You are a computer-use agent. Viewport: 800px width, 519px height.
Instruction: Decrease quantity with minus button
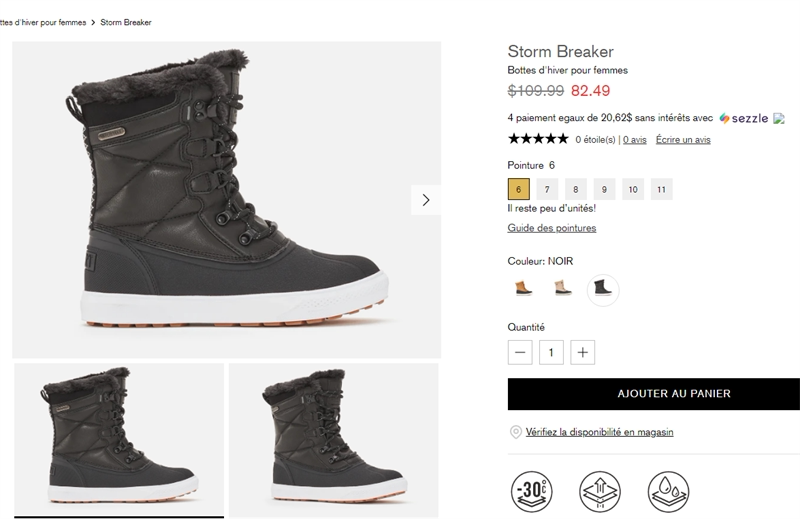(x=520, y=352)
